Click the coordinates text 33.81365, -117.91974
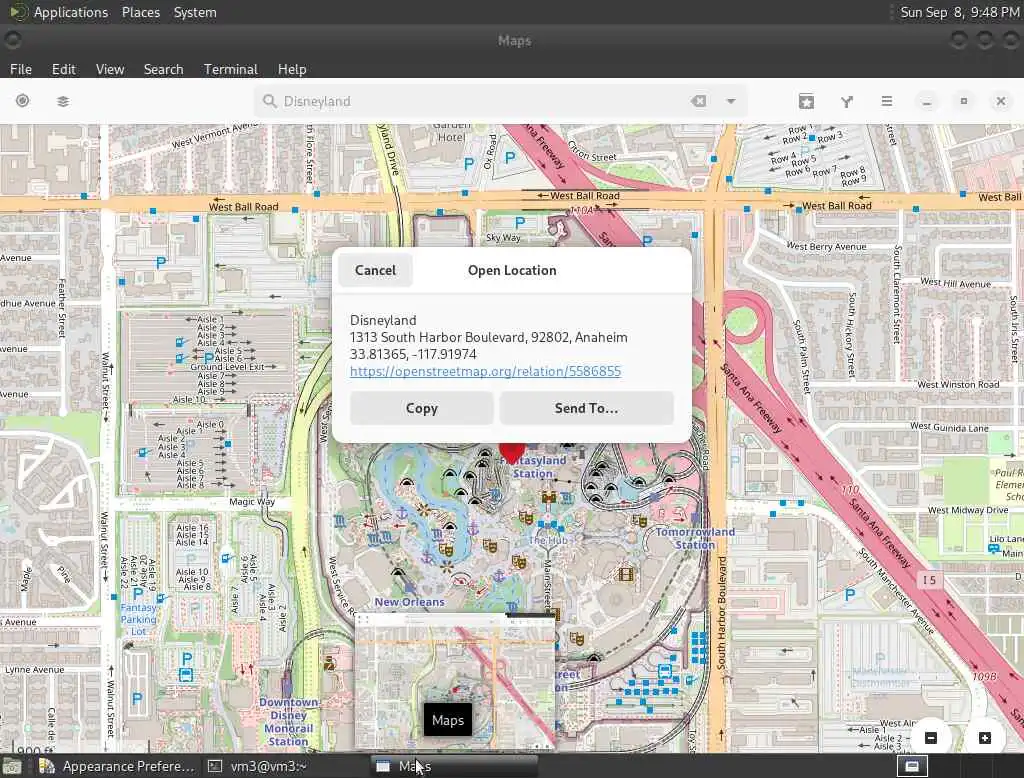This screenshot has width=1024, height=778. [x=413, y=354]
